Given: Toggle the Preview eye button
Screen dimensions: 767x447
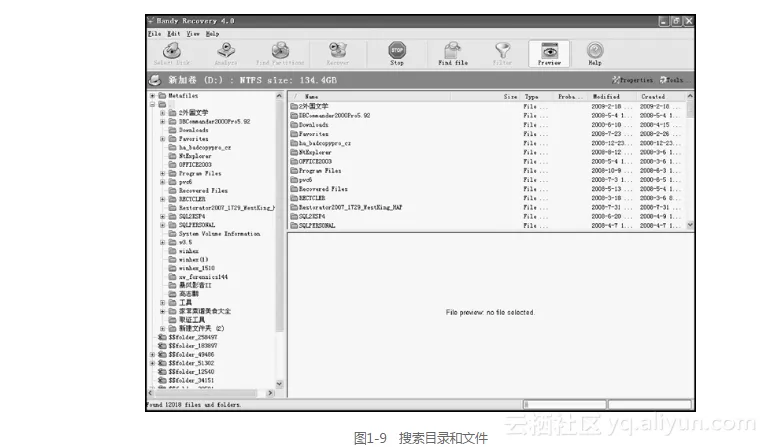Looking at the screenshot, I should coord(549,53).
